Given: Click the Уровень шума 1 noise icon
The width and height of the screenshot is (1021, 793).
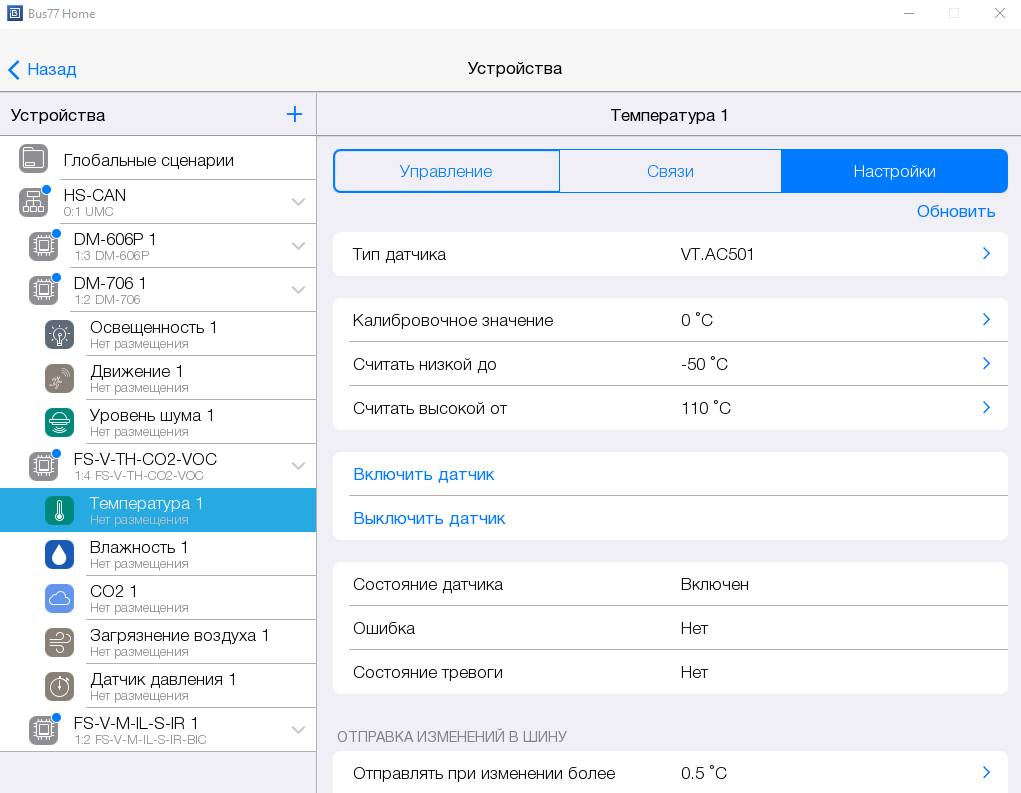Looking at the screenshot, I should 59,423.
